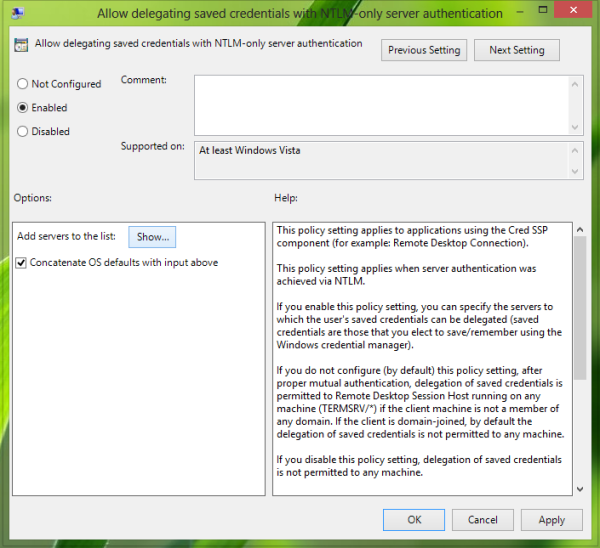
Task: Cancel the policy changes
Action: (483, 520)
